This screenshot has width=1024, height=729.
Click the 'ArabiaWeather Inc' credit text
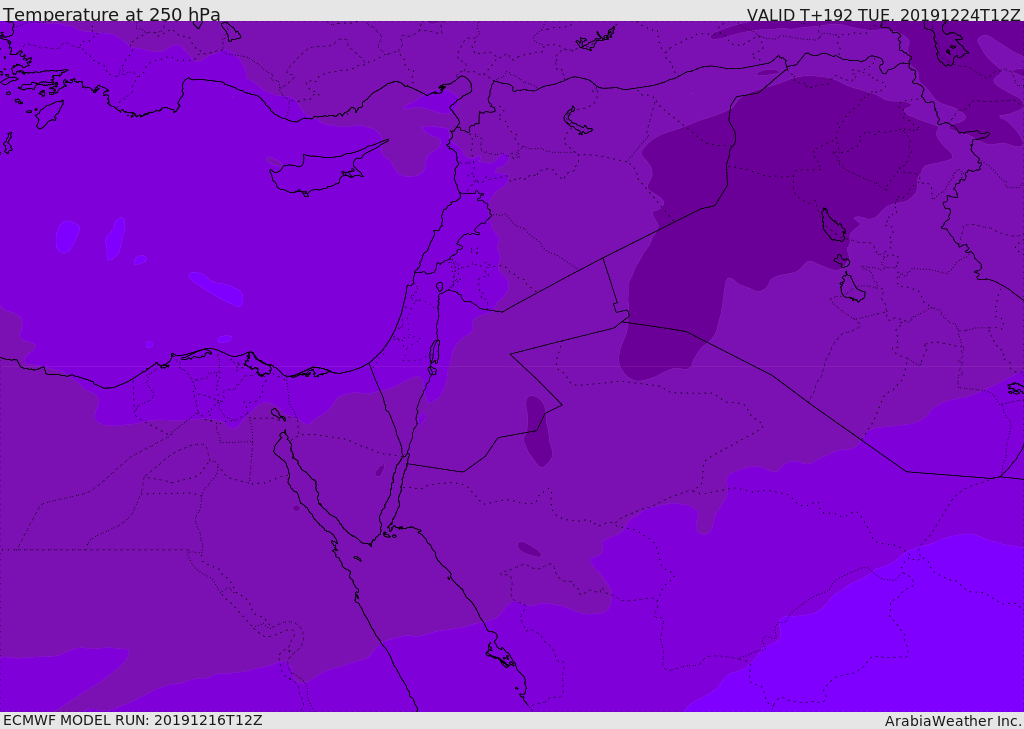[953, 721]
